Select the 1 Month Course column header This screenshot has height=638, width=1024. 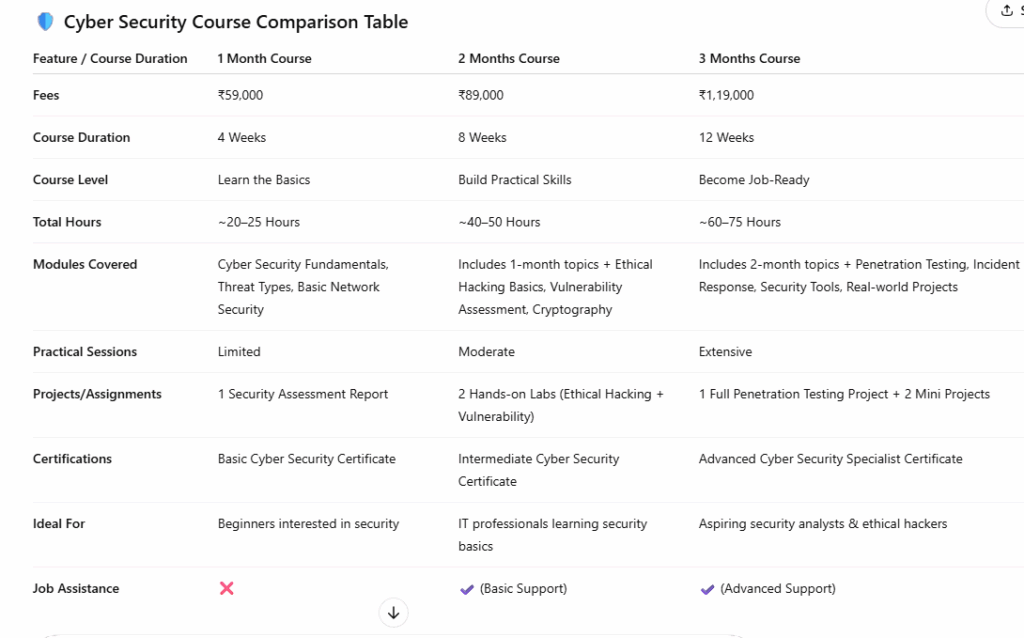coord(264,59)
